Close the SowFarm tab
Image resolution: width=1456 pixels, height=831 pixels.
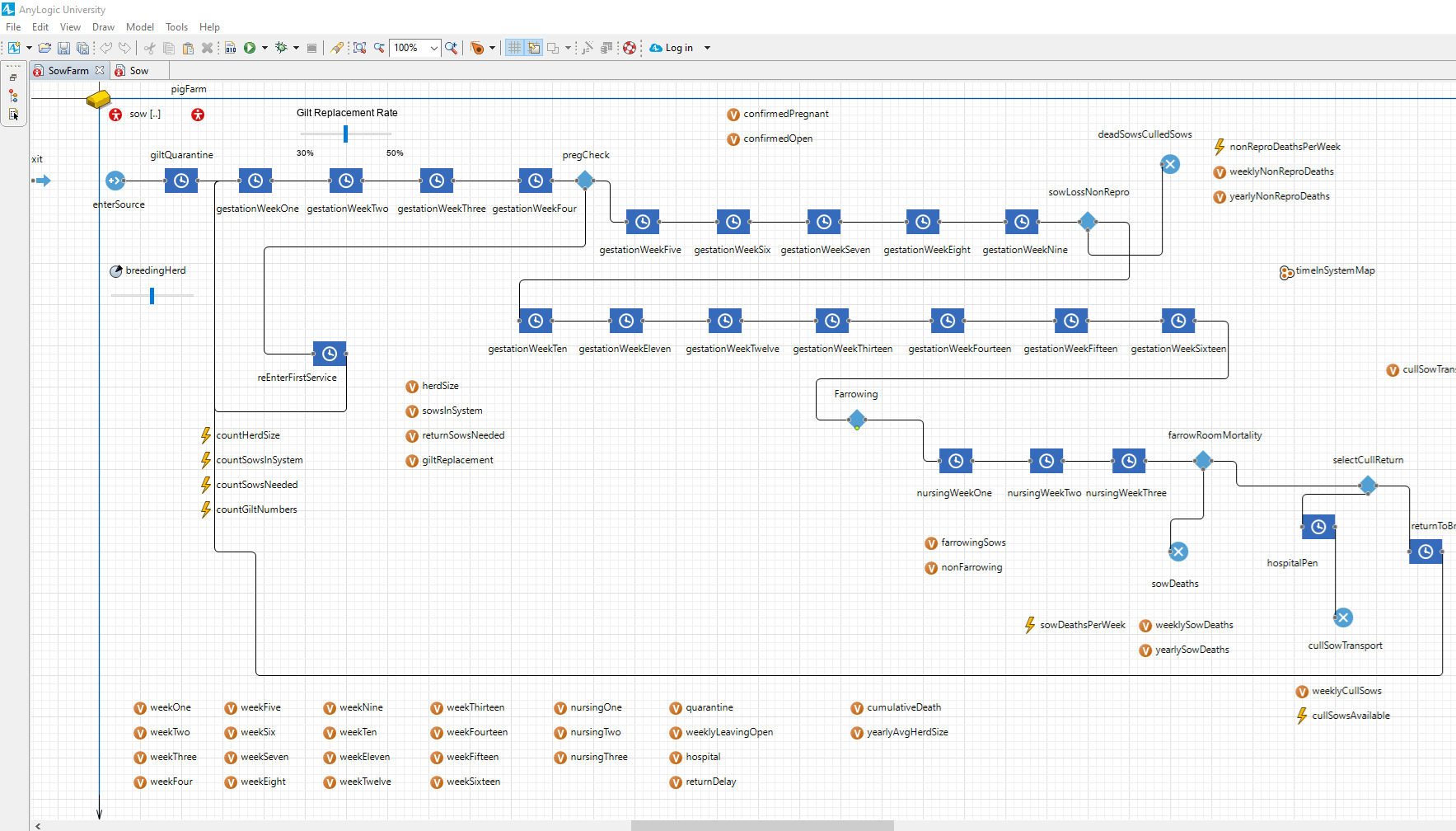point(100,70)
